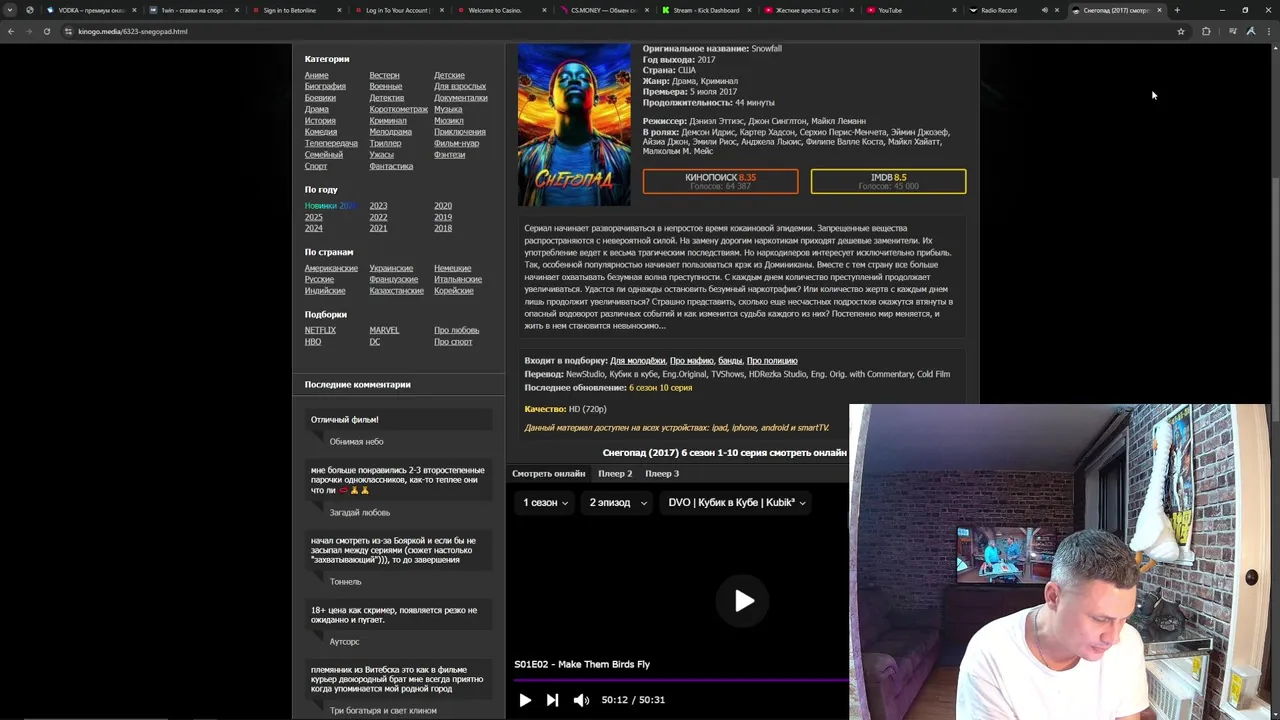The width and height of the screenshot is (1280, 720).
Task: Close the 'Welcome to Casino' tab
Action: coord(544,10)
